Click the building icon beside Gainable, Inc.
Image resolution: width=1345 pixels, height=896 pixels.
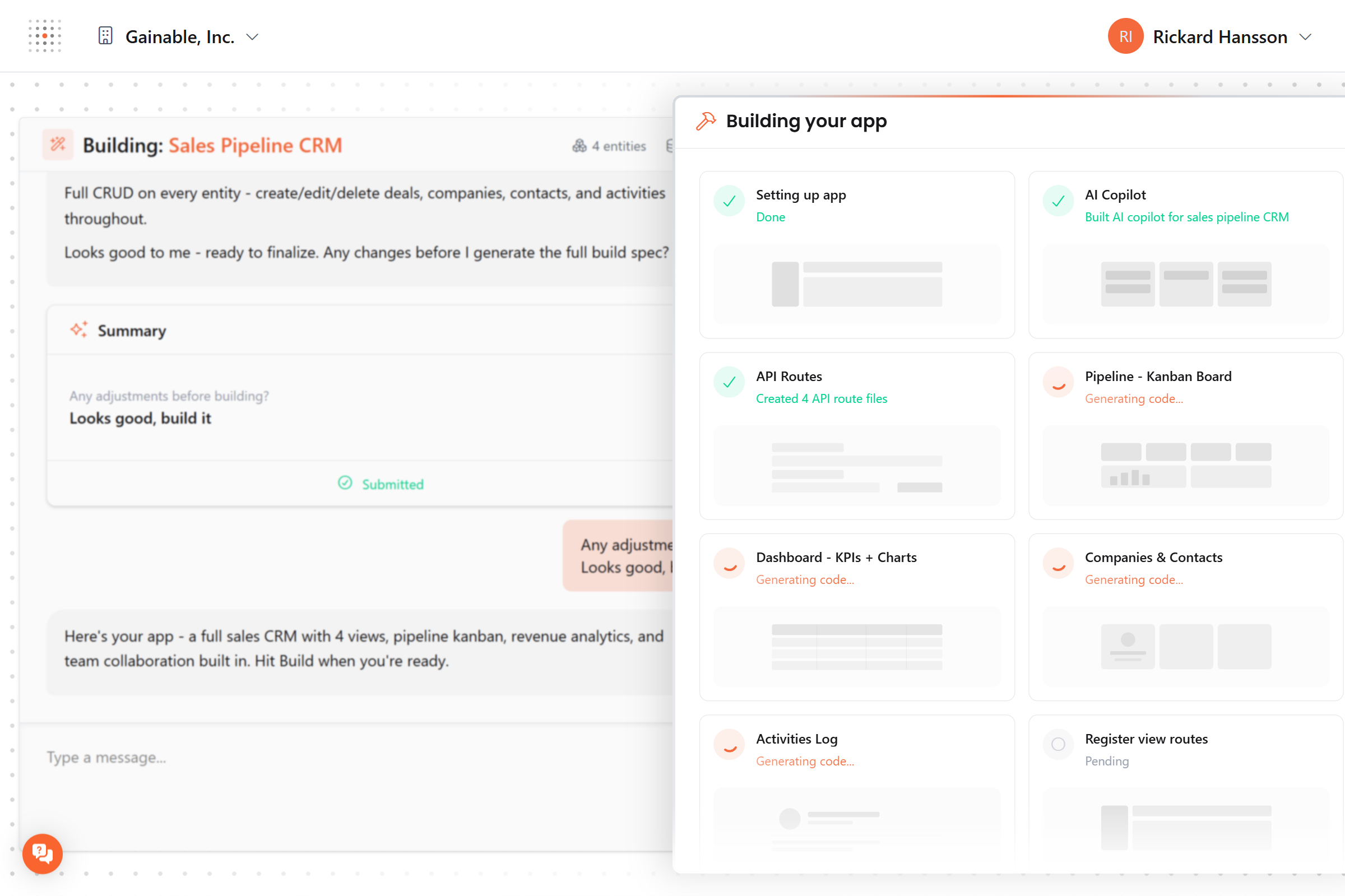(x=105, y=36)
